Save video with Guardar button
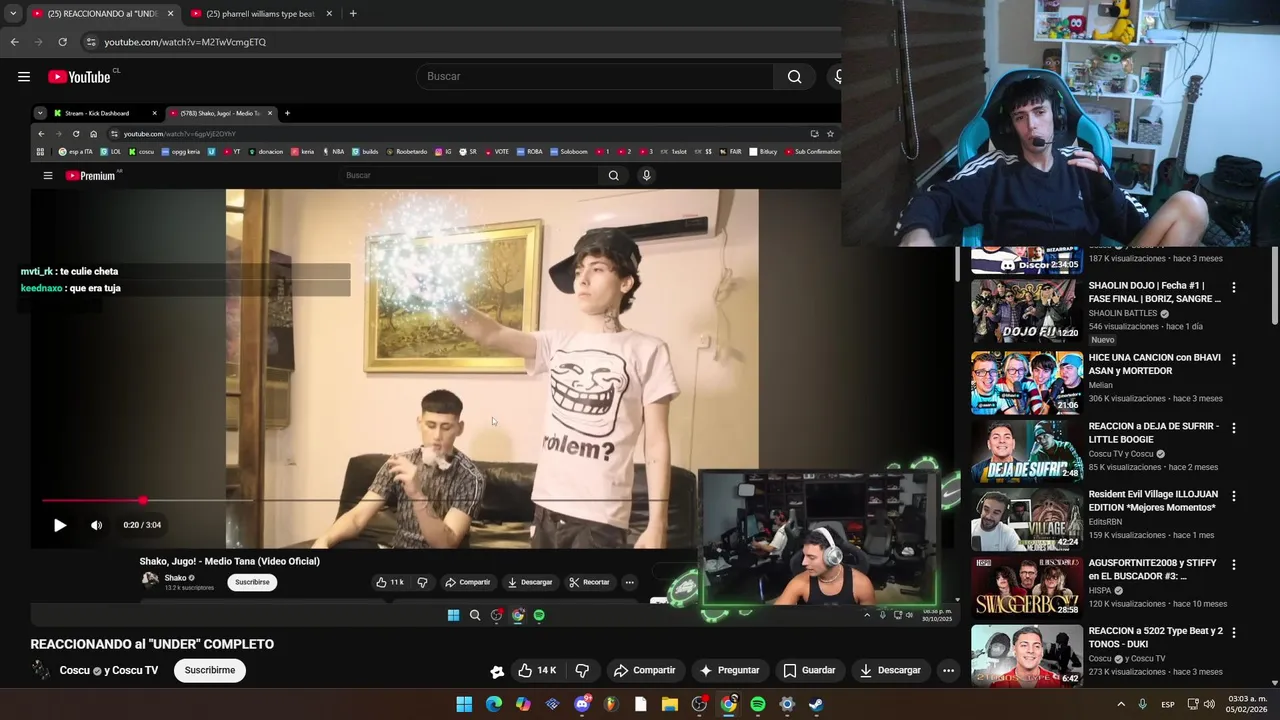 pyautogui.click(x=809, y=670)
